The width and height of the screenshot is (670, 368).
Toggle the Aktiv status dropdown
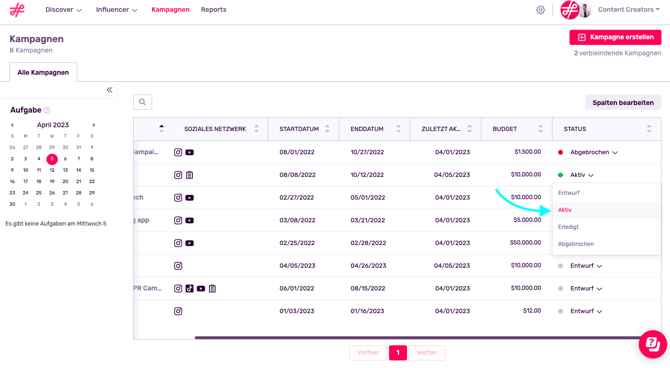point(582,175)
